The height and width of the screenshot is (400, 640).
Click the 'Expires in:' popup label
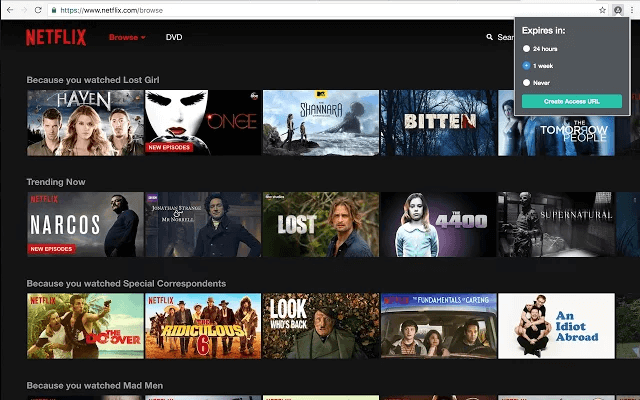(544, 31)
